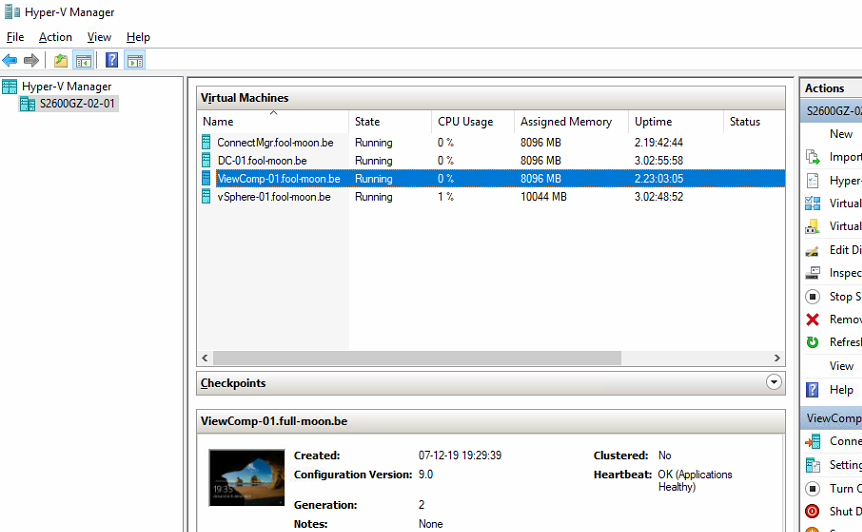Open the New action in Actions pane
Viewport: 862px width, 532px height.
pos(841,134)
